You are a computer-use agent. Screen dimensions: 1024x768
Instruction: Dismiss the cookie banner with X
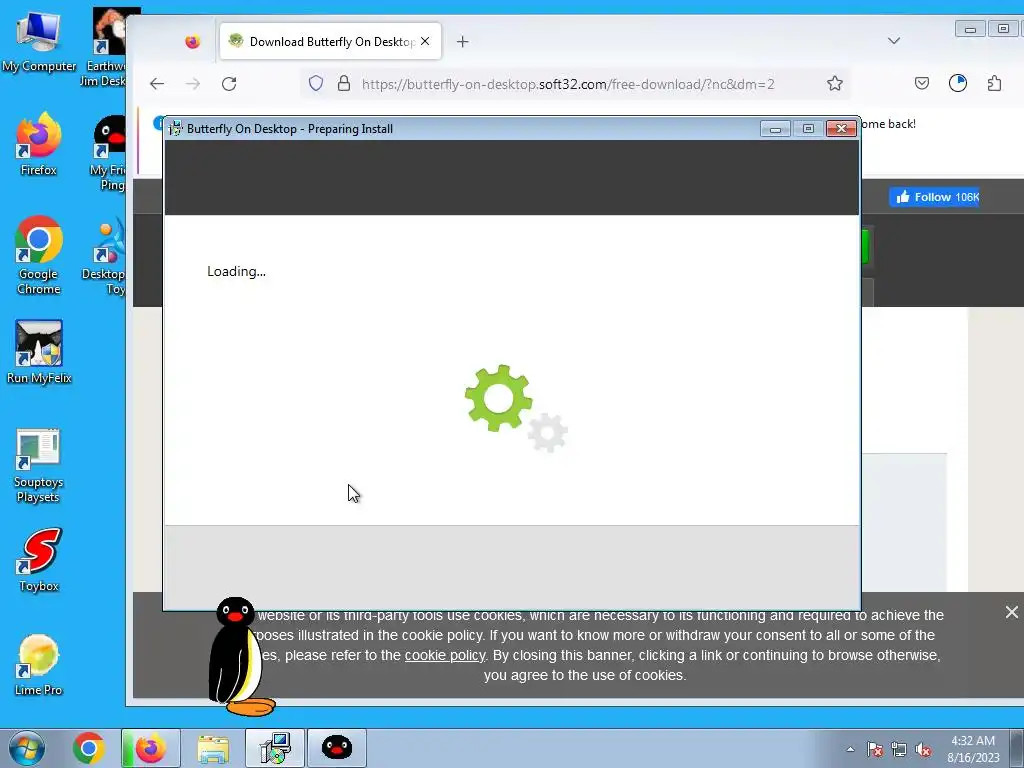(x=1012, y=612)
